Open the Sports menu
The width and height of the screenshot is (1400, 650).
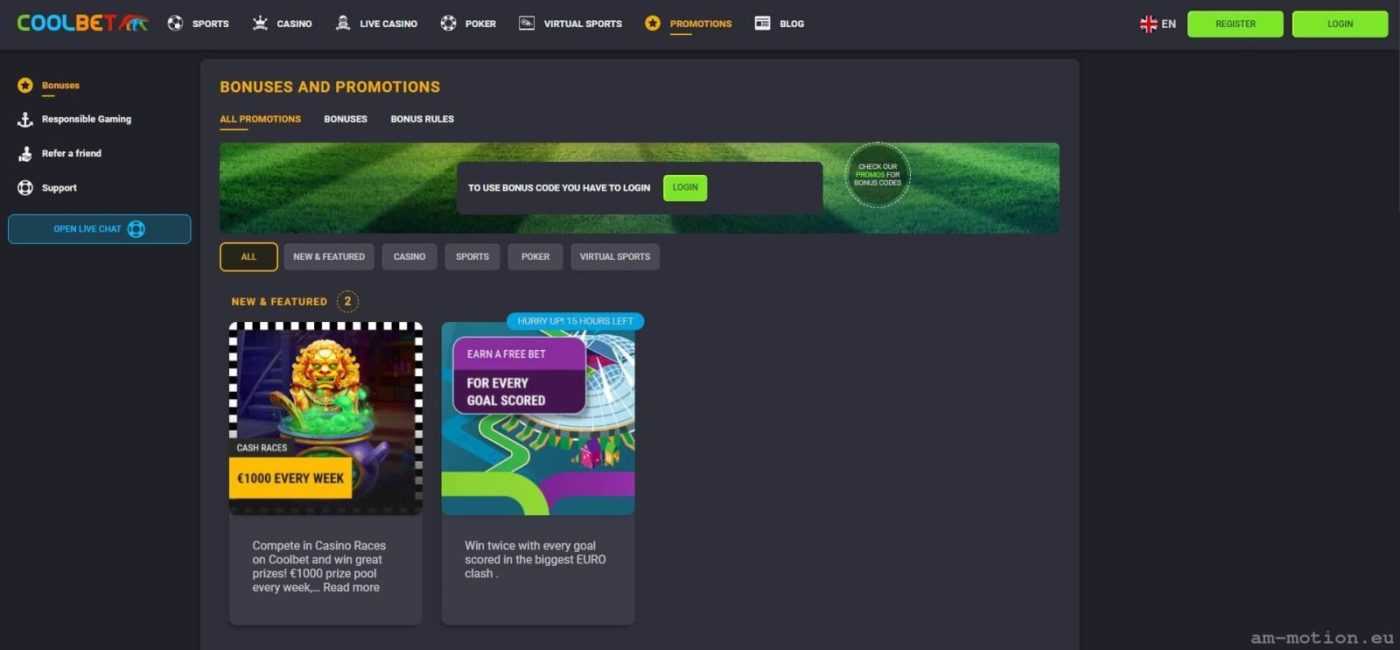(210, 24)
